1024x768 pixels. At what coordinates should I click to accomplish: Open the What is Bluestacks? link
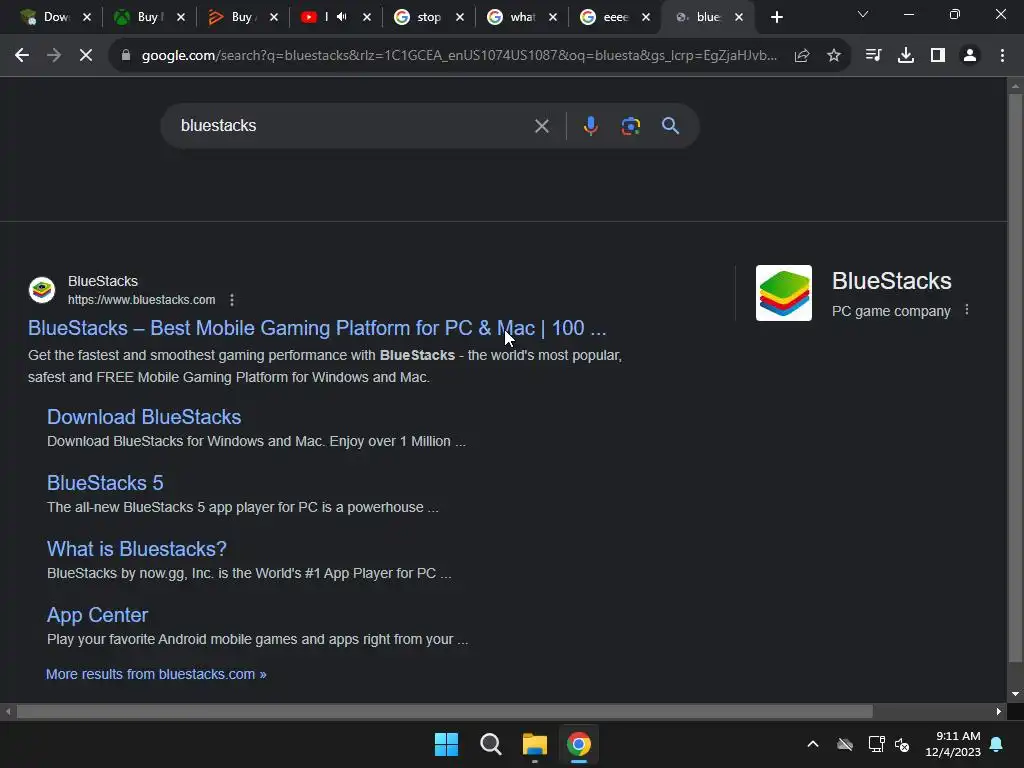[136, 549]
